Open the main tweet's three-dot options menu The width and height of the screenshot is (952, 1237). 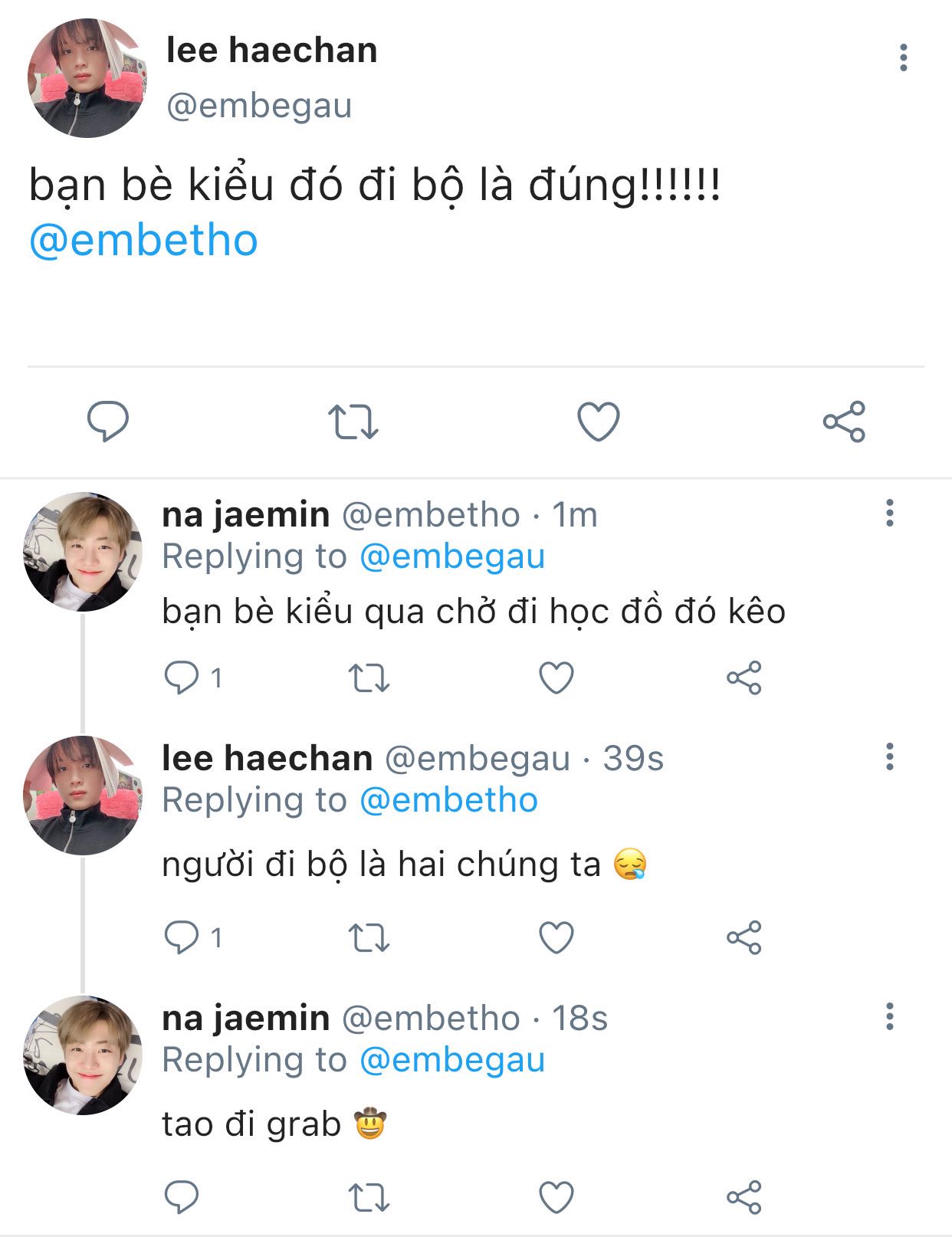pos(904,57)
